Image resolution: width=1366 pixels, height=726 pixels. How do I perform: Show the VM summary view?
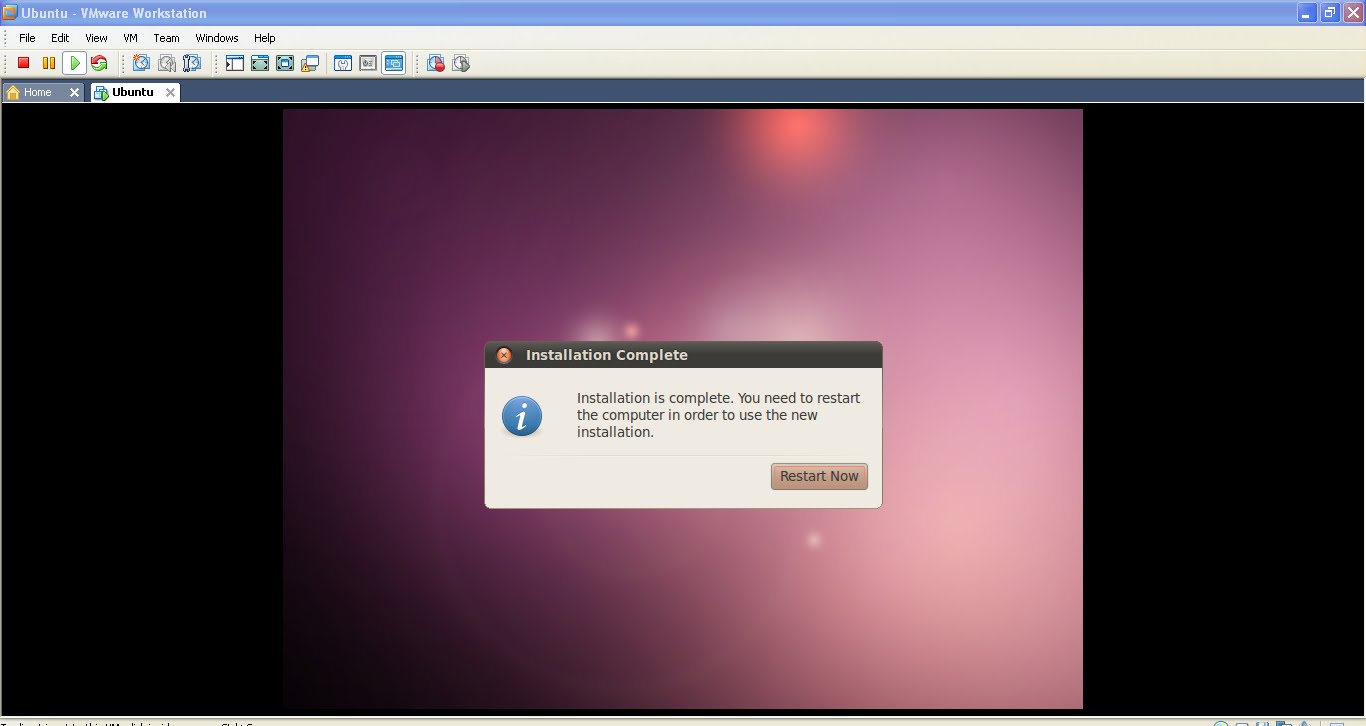pos(342,63)
